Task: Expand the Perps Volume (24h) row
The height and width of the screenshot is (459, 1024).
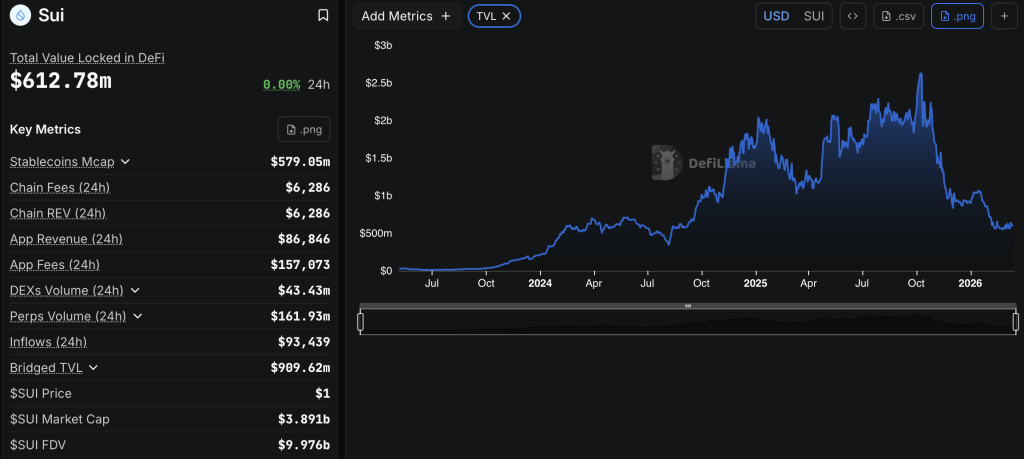Action: click(x=137, y=316)
